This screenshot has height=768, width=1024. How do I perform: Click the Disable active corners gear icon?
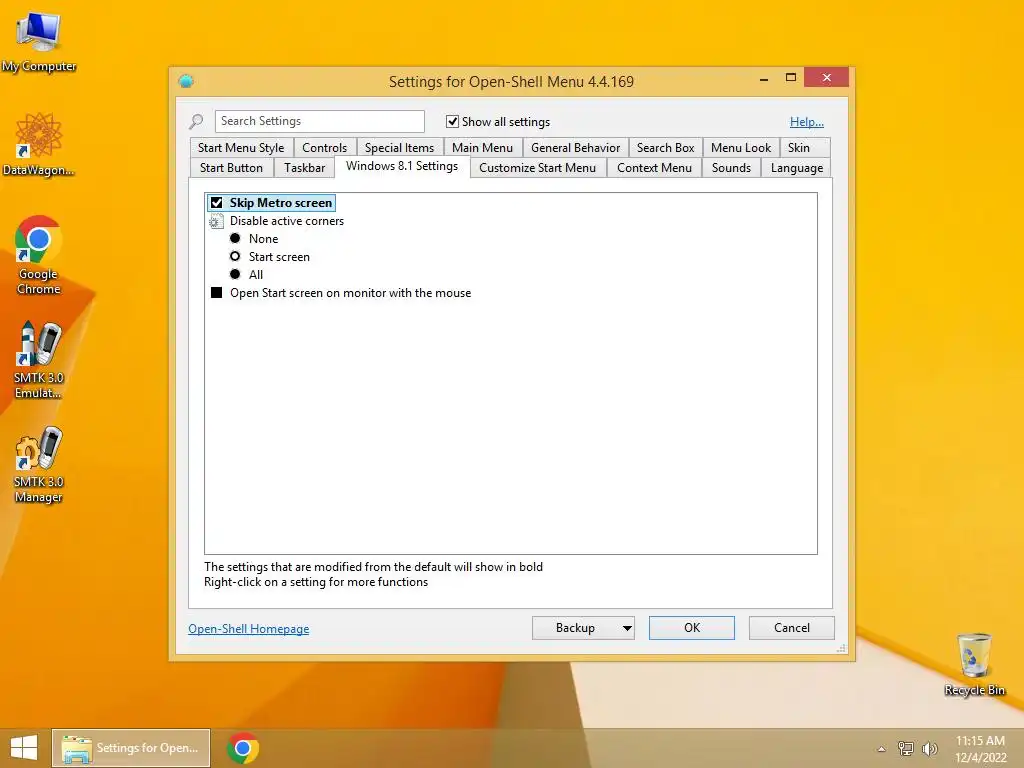pos(216,221)
